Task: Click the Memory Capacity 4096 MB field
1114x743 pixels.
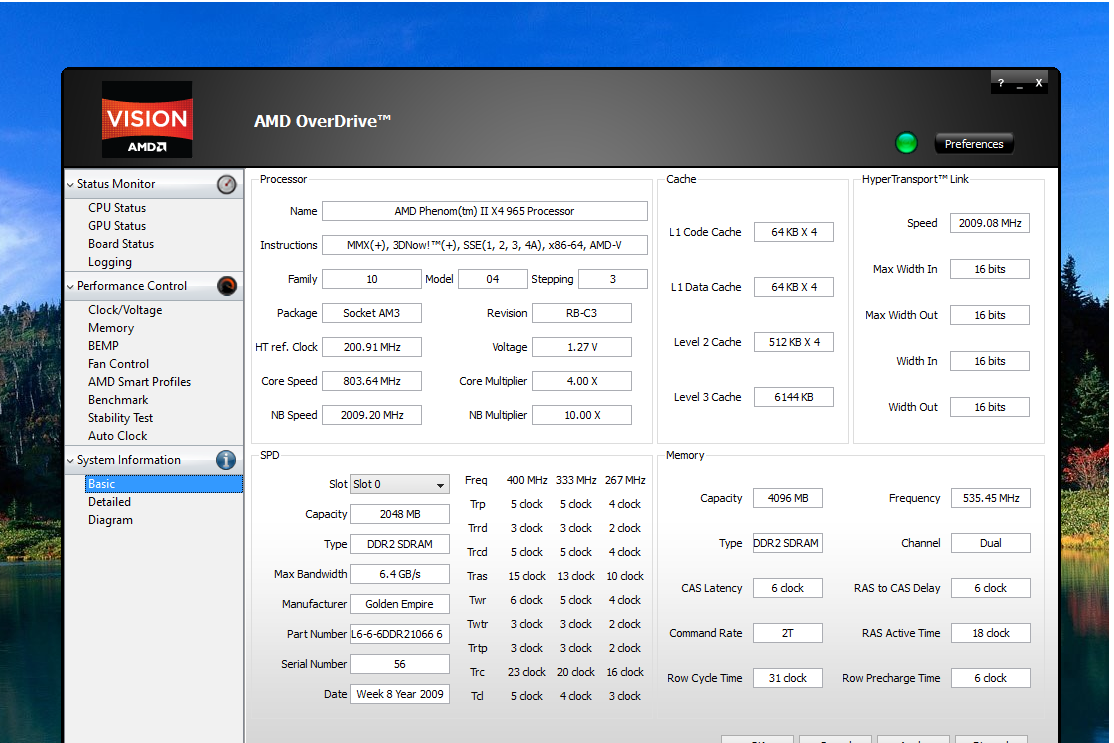Action: (x=788, y=499)
